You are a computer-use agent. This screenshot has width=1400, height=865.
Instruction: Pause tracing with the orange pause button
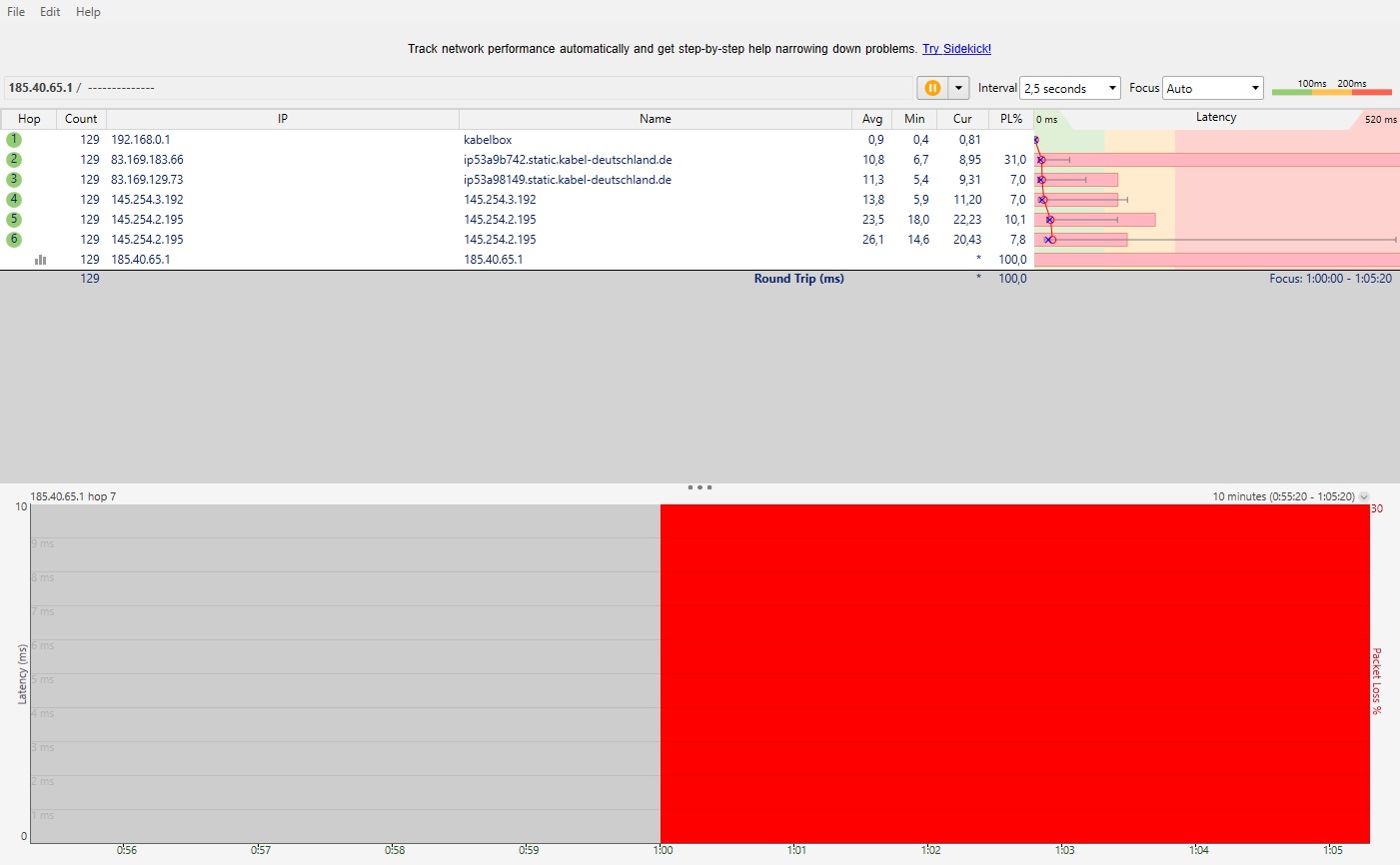(932, 88)
